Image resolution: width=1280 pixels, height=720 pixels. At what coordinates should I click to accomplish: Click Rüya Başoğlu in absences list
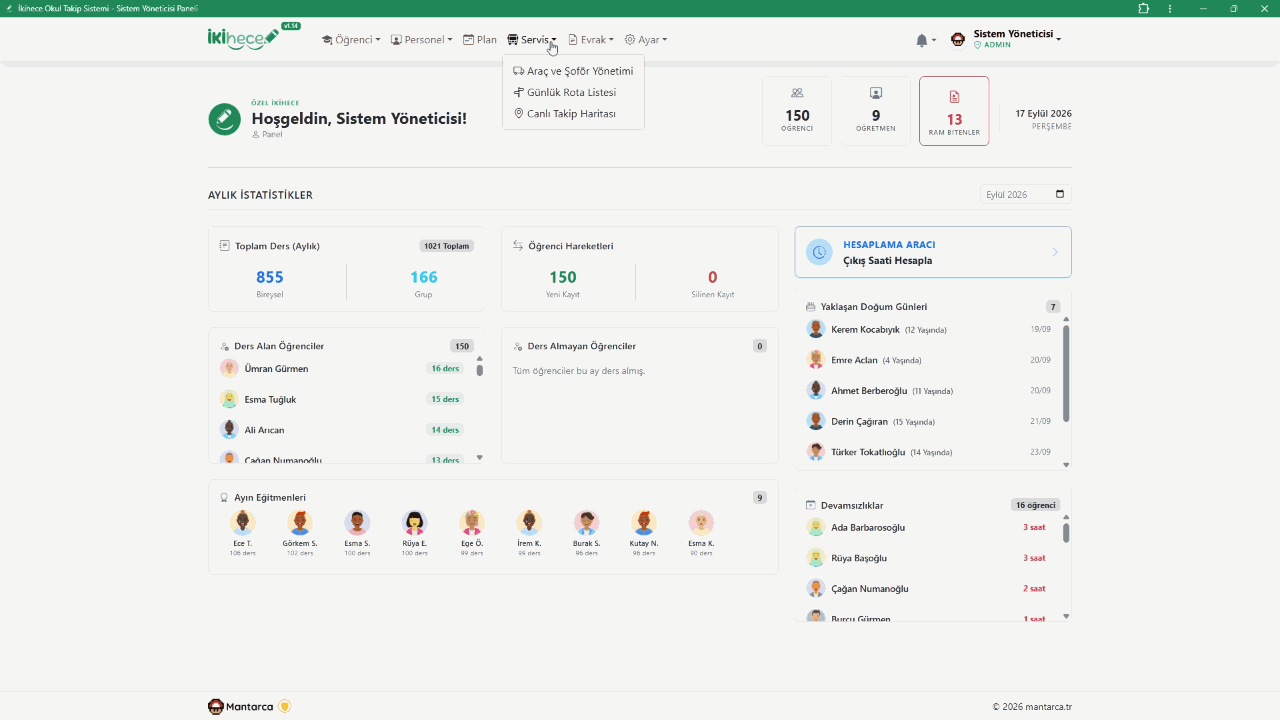coord(859,558)
